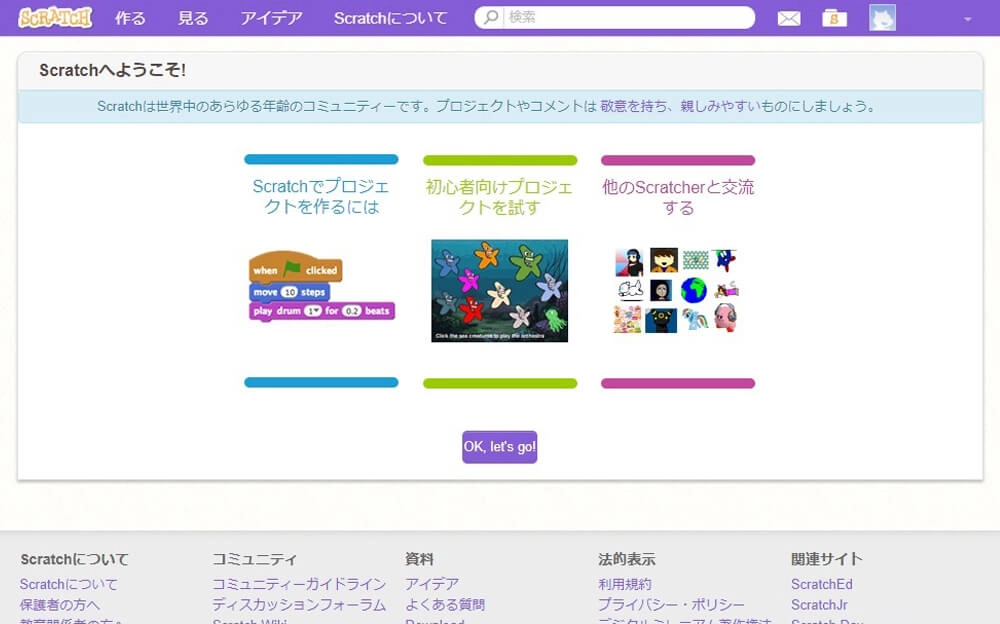This screenshot has width=1000, height=624.
Task: Select アイデア in the top navigation bar
Action: pos(271,18)
